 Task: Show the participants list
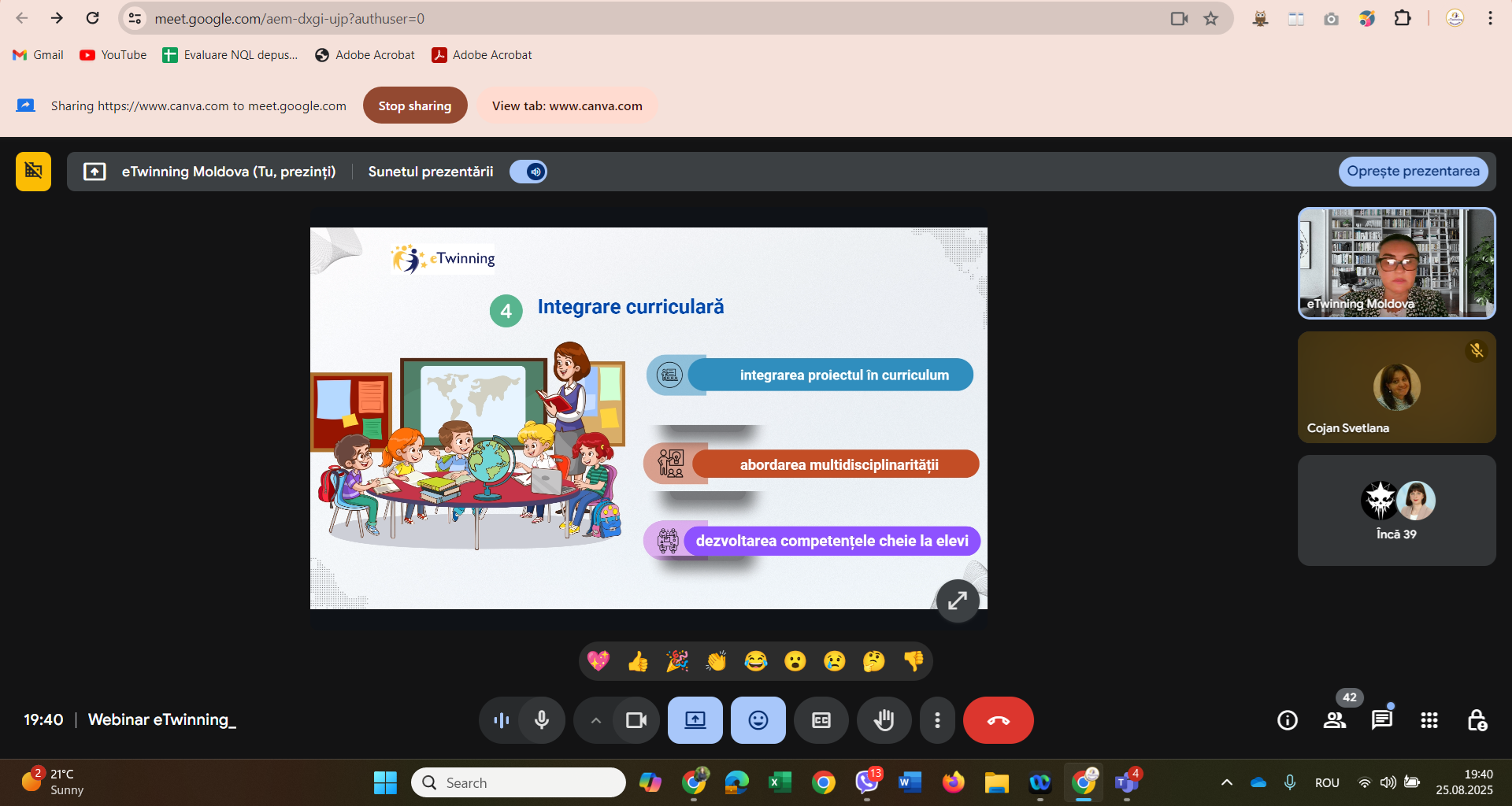(x=1335, y=720)
